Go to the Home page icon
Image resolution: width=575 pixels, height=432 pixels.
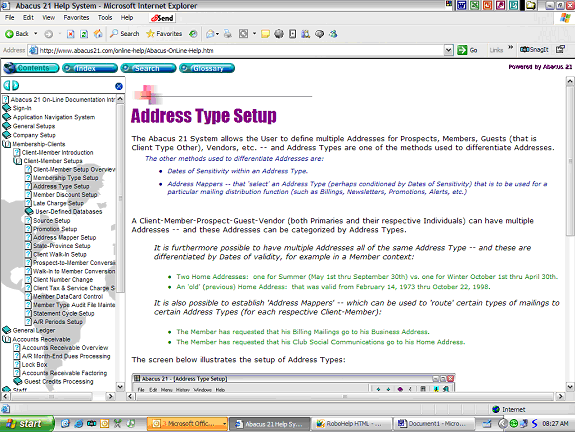point(98,34)
